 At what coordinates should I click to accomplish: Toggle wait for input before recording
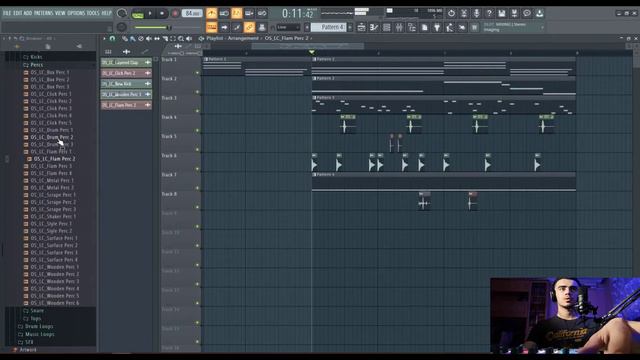tap(224, 13)
